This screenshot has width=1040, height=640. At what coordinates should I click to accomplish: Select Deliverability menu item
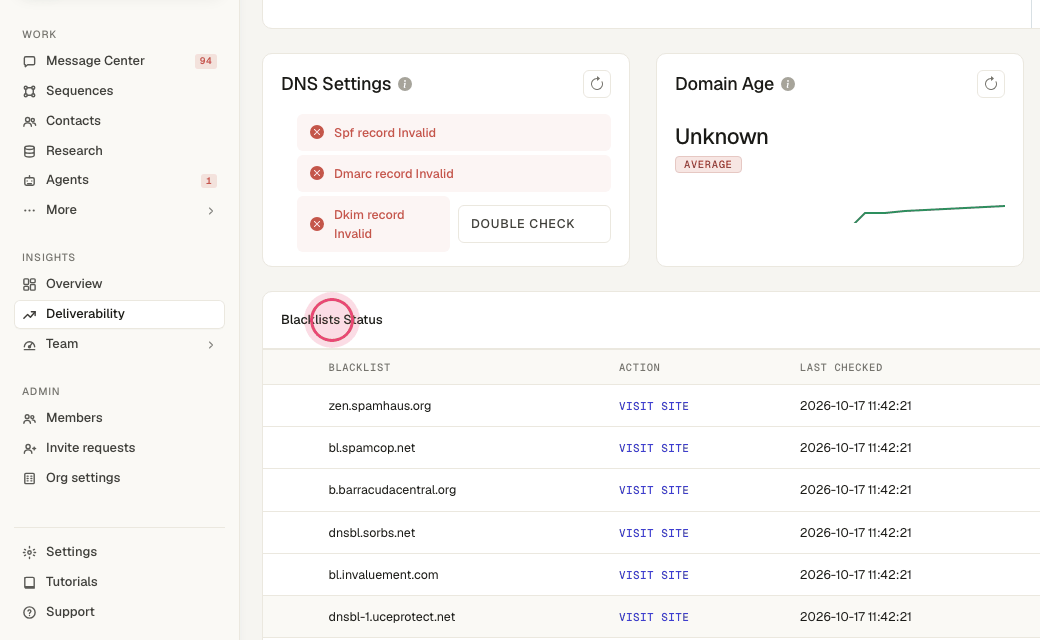pyautogui.click(x=119, y=314)
